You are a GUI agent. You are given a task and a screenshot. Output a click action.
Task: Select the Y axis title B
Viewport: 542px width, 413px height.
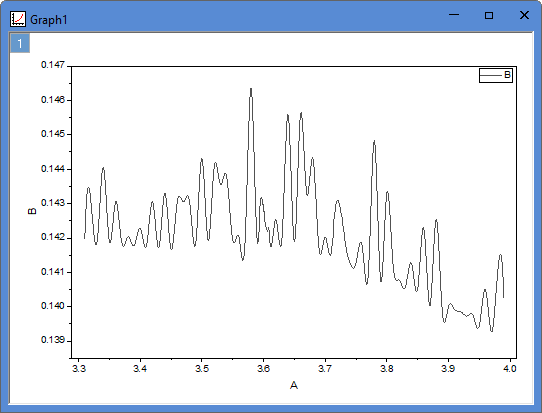(32, 211)
